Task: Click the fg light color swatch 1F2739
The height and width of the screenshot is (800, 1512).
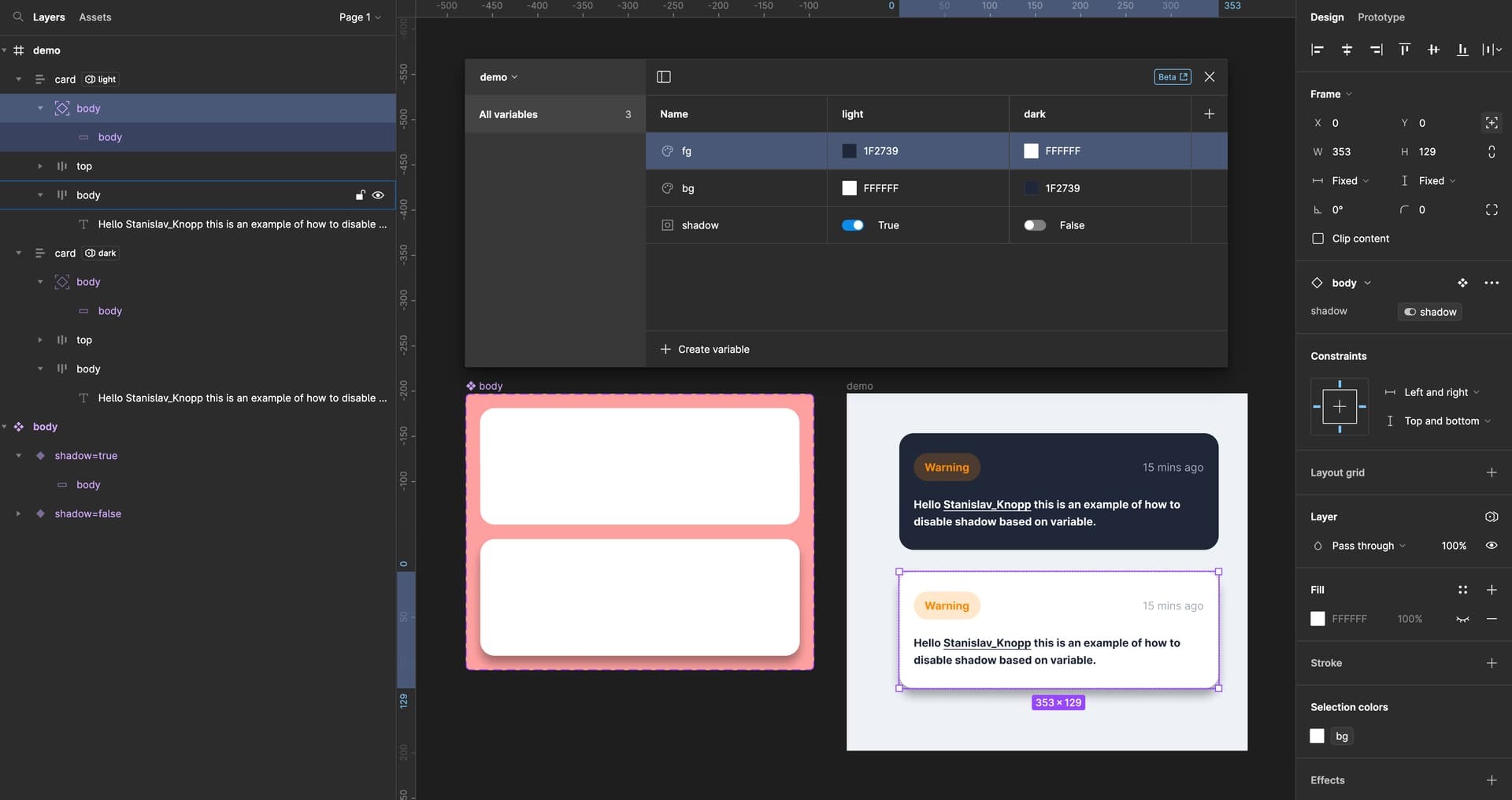Action: pos(849,151)
